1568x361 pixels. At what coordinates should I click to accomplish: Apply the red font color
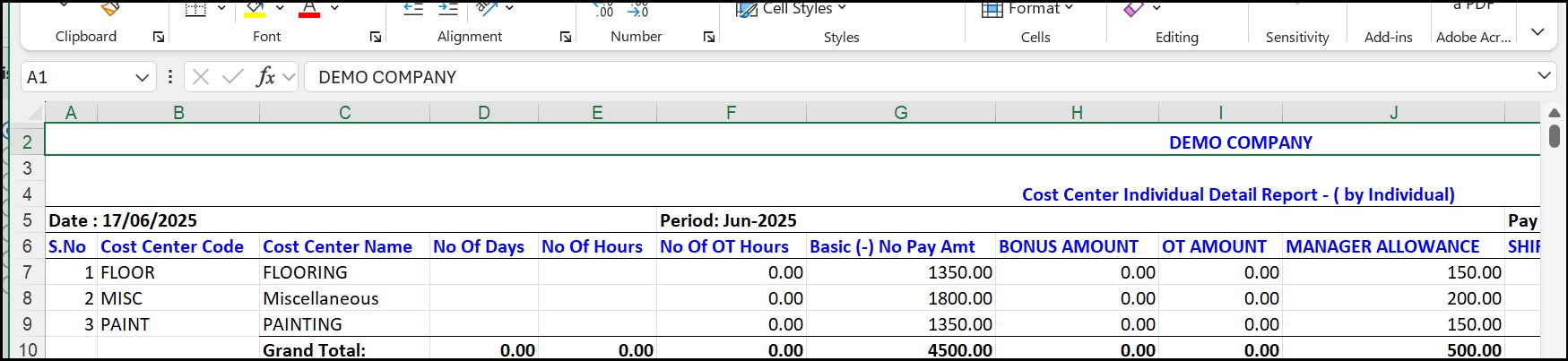tap(309, 9)
